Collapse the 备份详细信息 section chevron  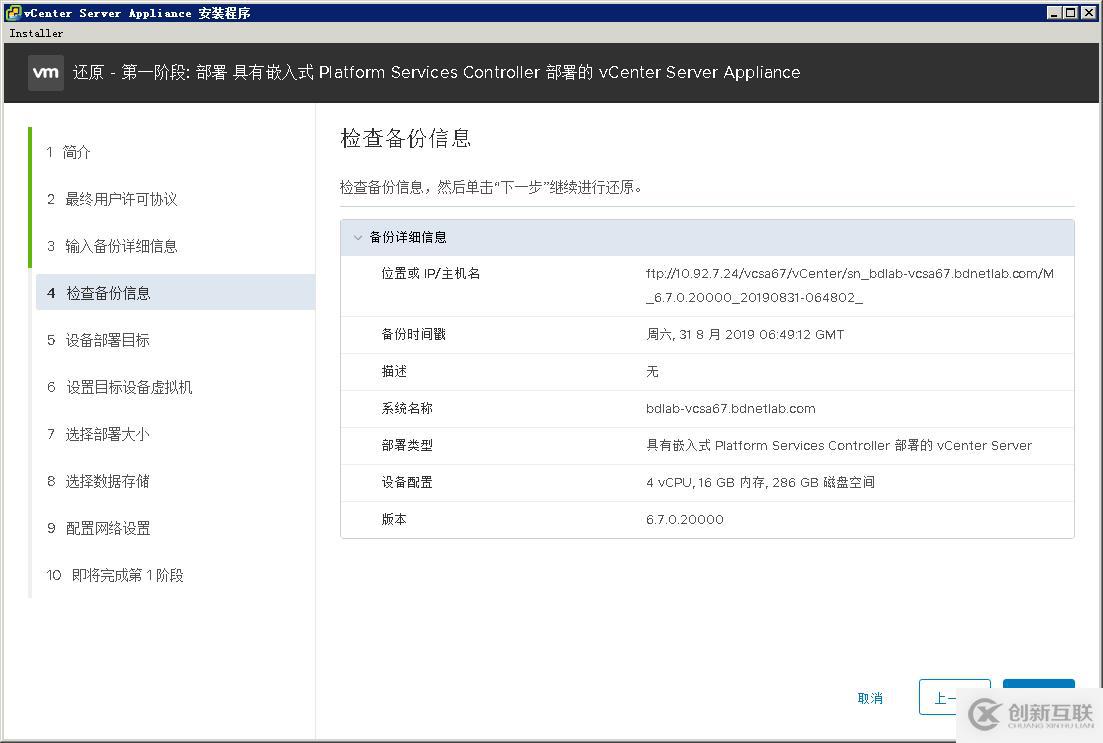pyautogui.click(x=358, y=237)
